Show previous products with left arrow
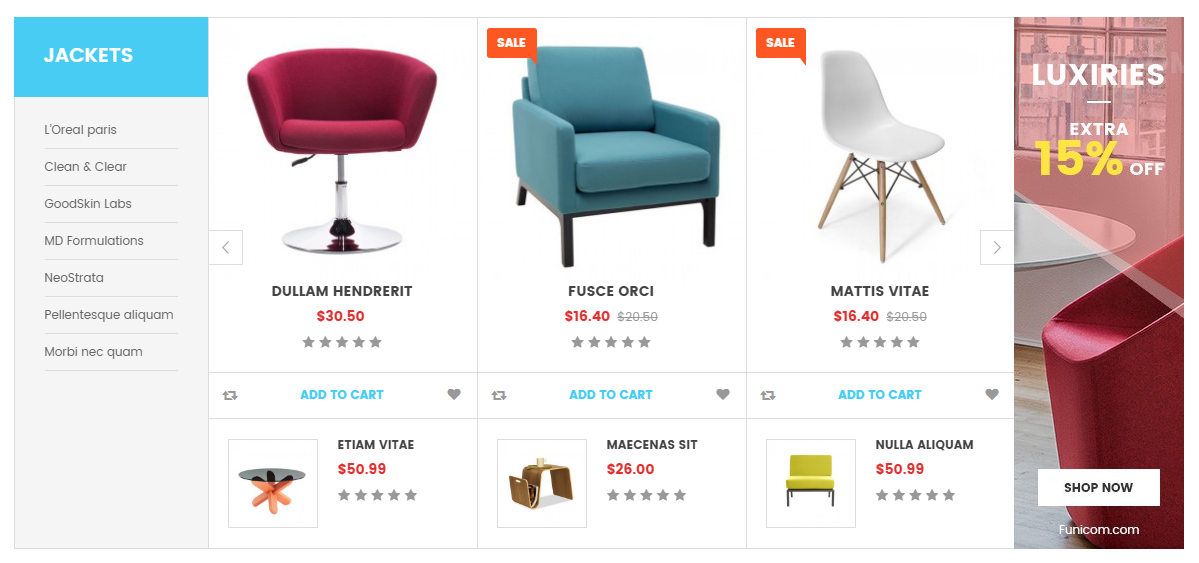The height and width of the screenshot is (563, 1199). (x=226, y=247)
